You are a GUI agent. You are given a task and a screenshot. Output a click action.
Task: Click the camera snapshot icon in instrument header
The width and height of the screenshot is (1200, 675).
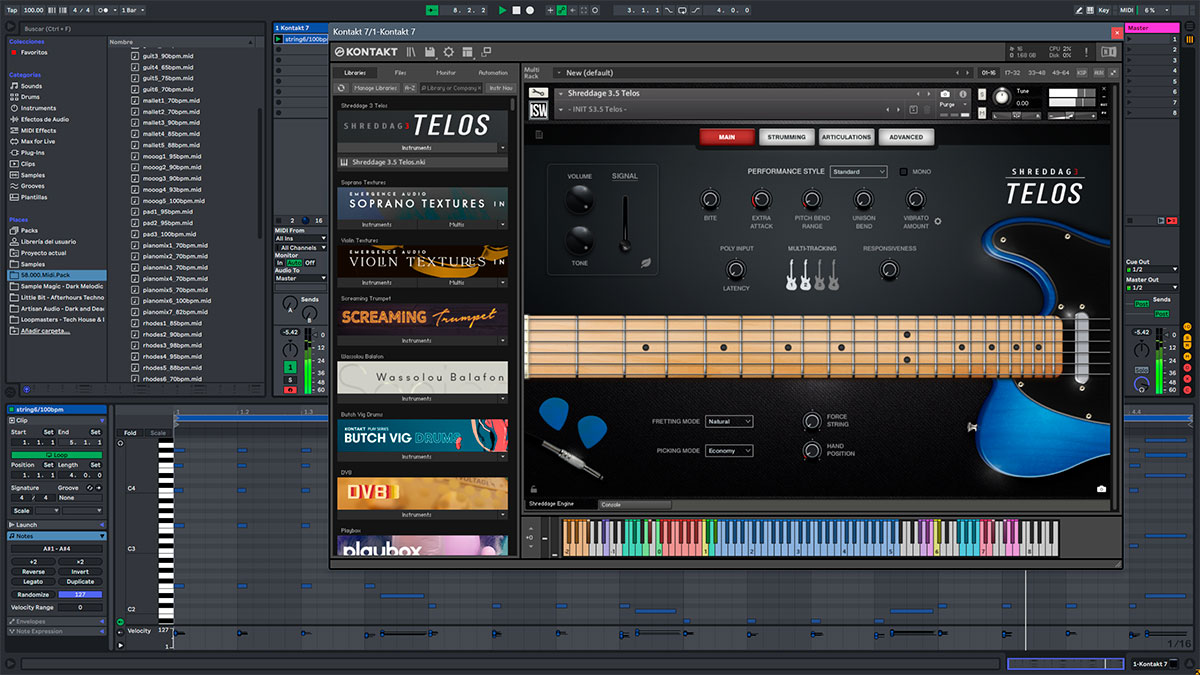945,93
